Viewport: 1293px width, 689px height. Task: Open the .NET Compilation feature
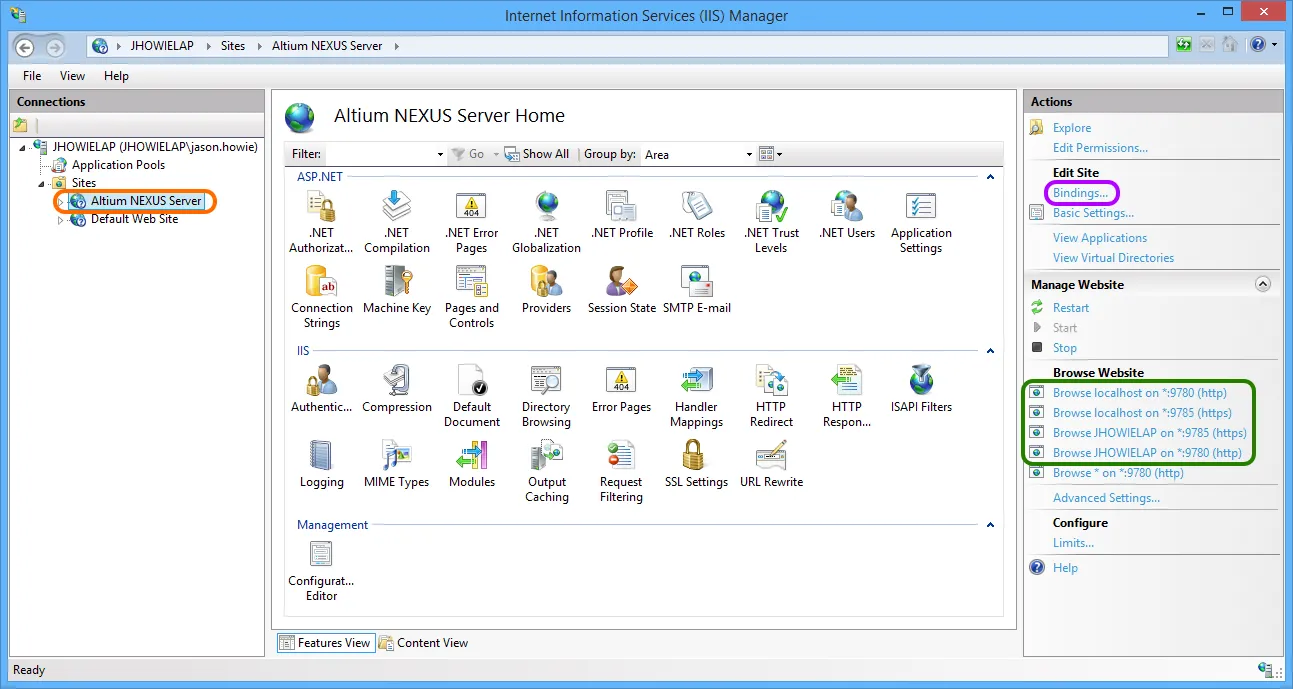coord(397,222)
